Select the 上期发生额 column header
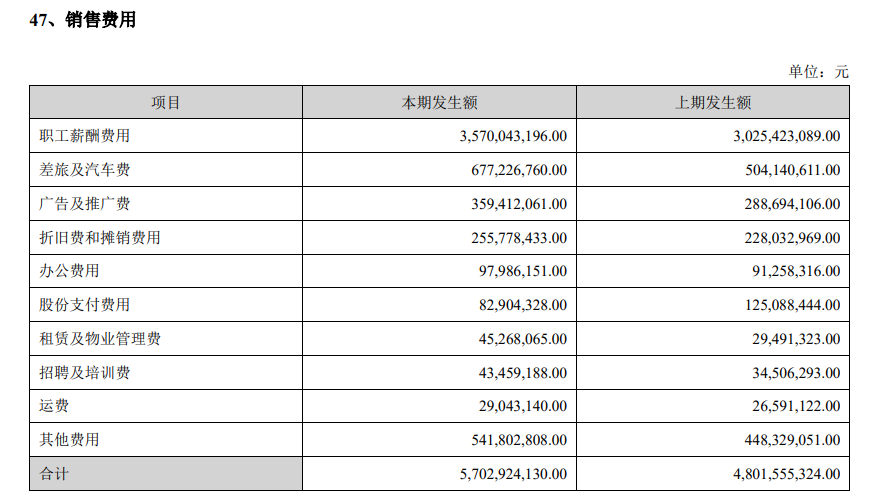 point(713,103)
